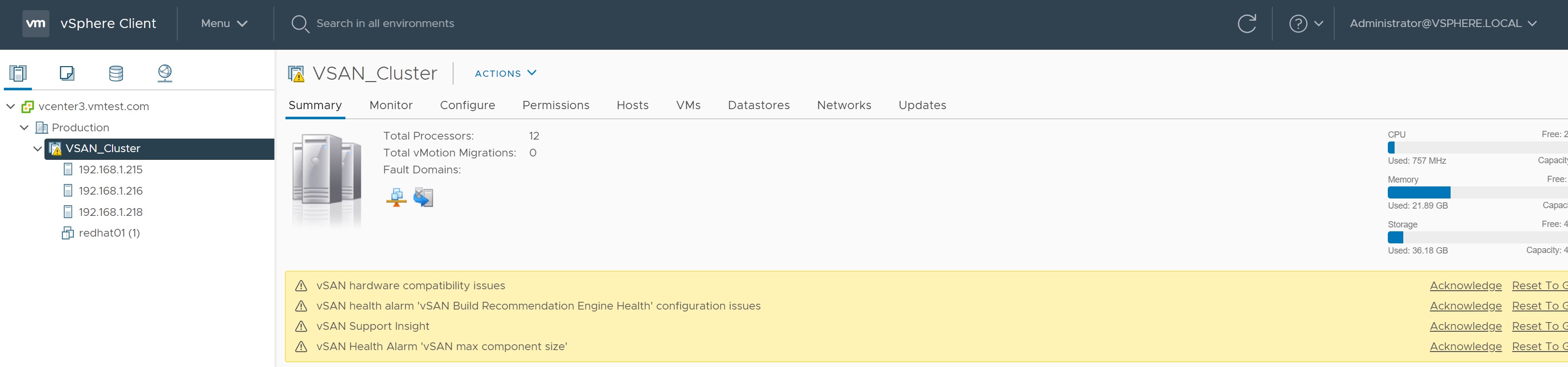The image size is (1568, 367).
Task: Switch to the Configure tab
Action: click(467, 105)
